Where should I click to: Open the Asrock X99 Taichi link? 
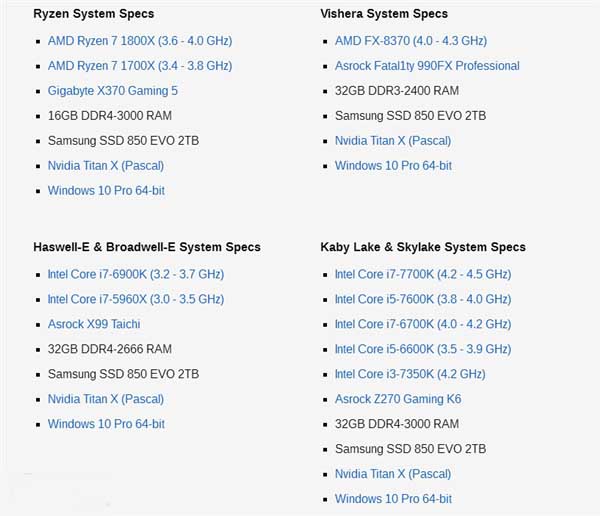[94, 324]
